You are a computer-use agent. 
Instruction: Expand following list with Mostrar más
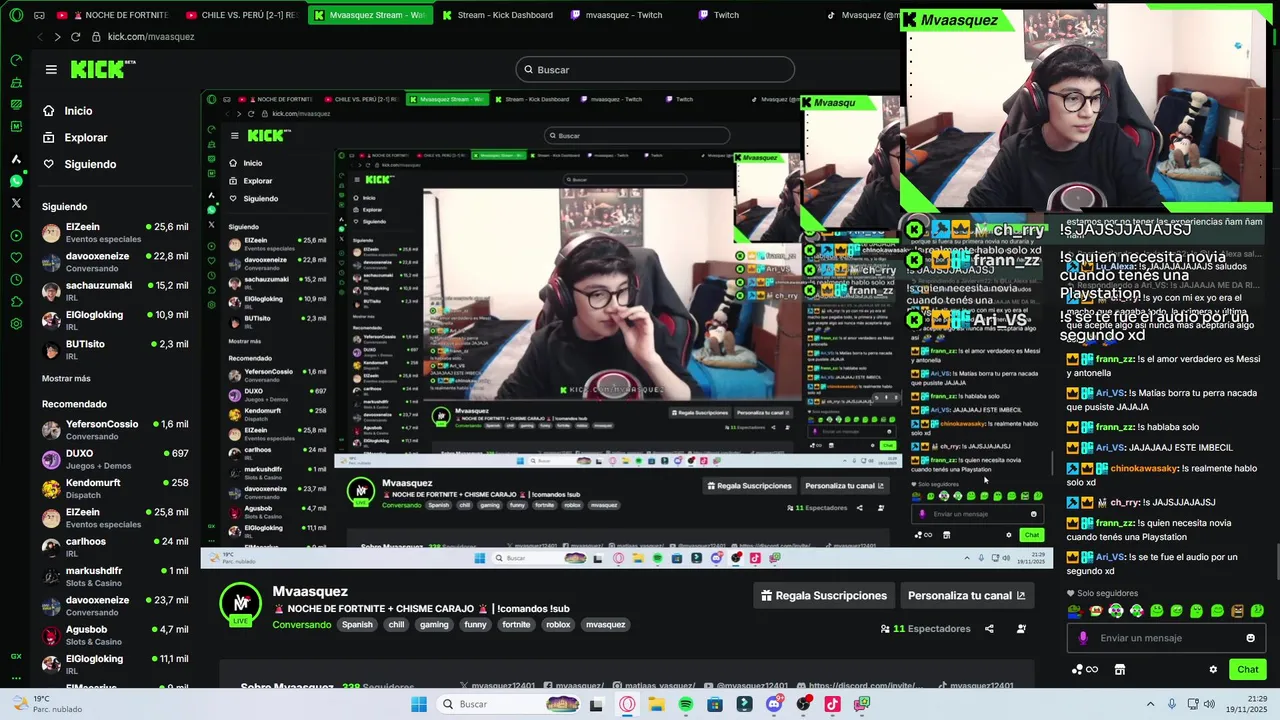(66, 378)
